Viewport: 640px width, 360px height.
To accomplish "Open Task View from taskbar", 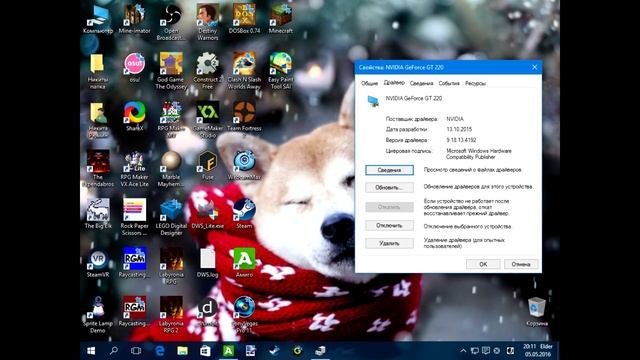I will click(136, 351).
